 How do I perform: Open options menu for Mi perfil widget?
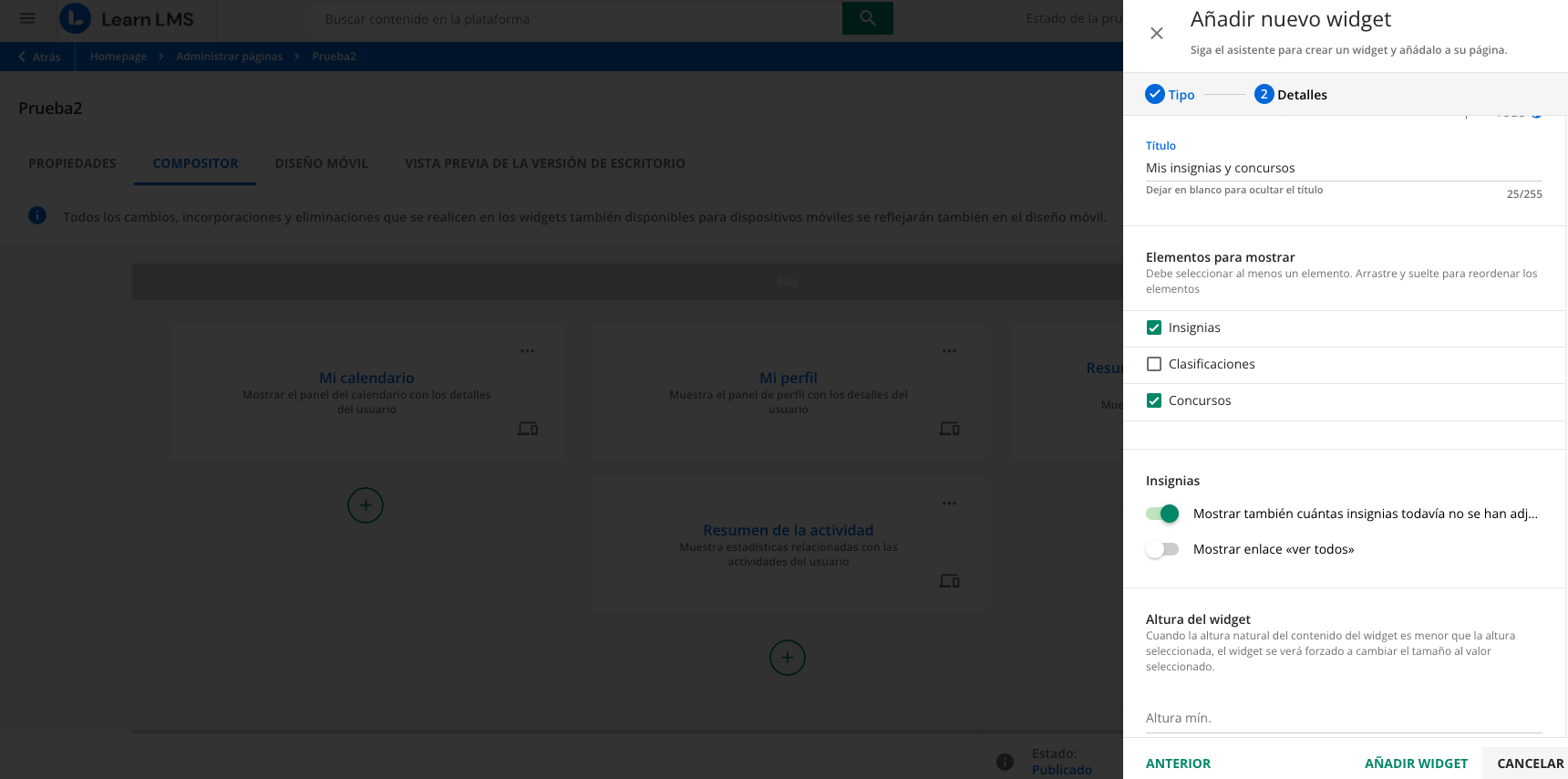(949, 351)
